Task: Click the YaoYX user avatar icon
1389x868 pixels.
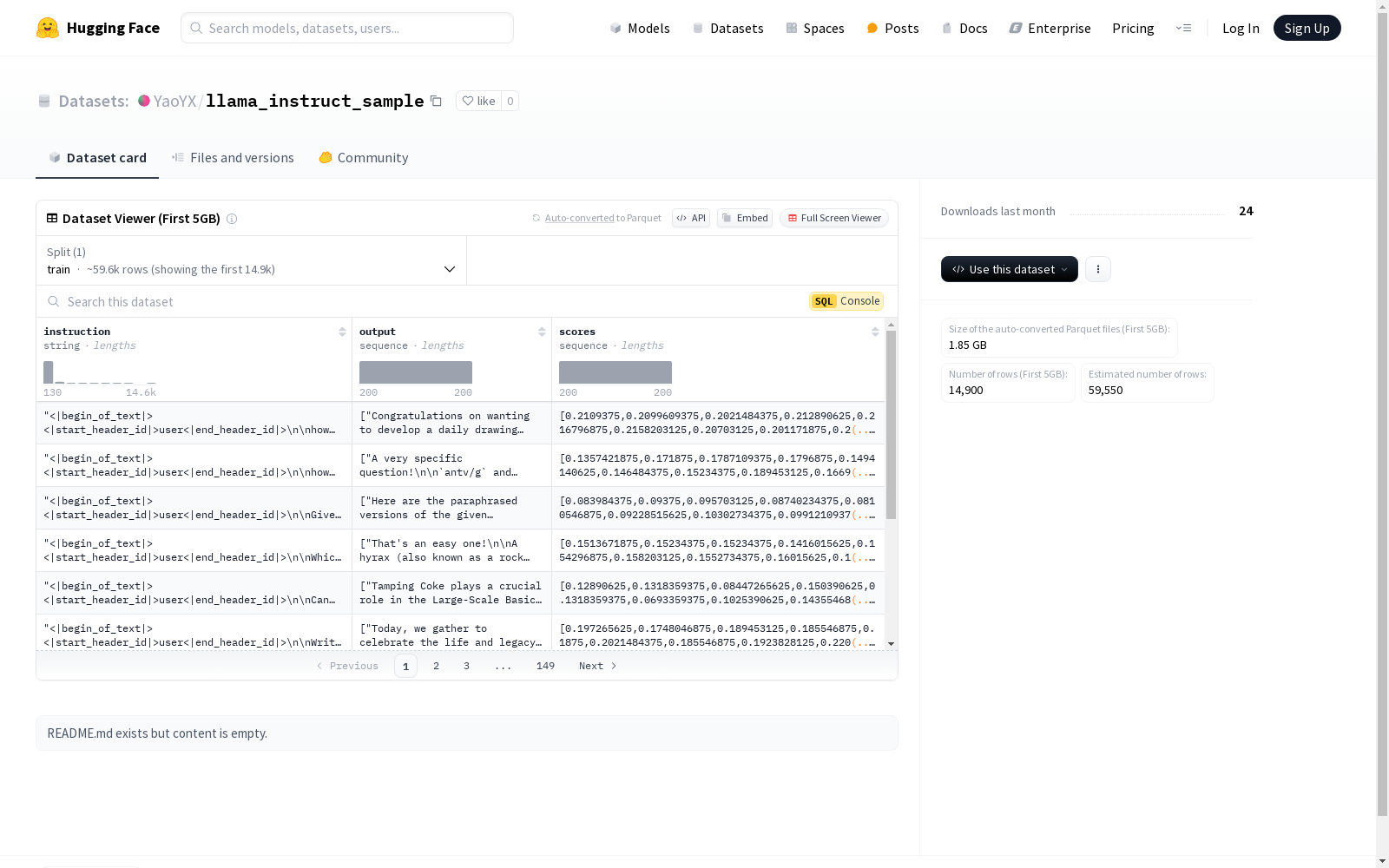Action: click(x=144, y=101)
